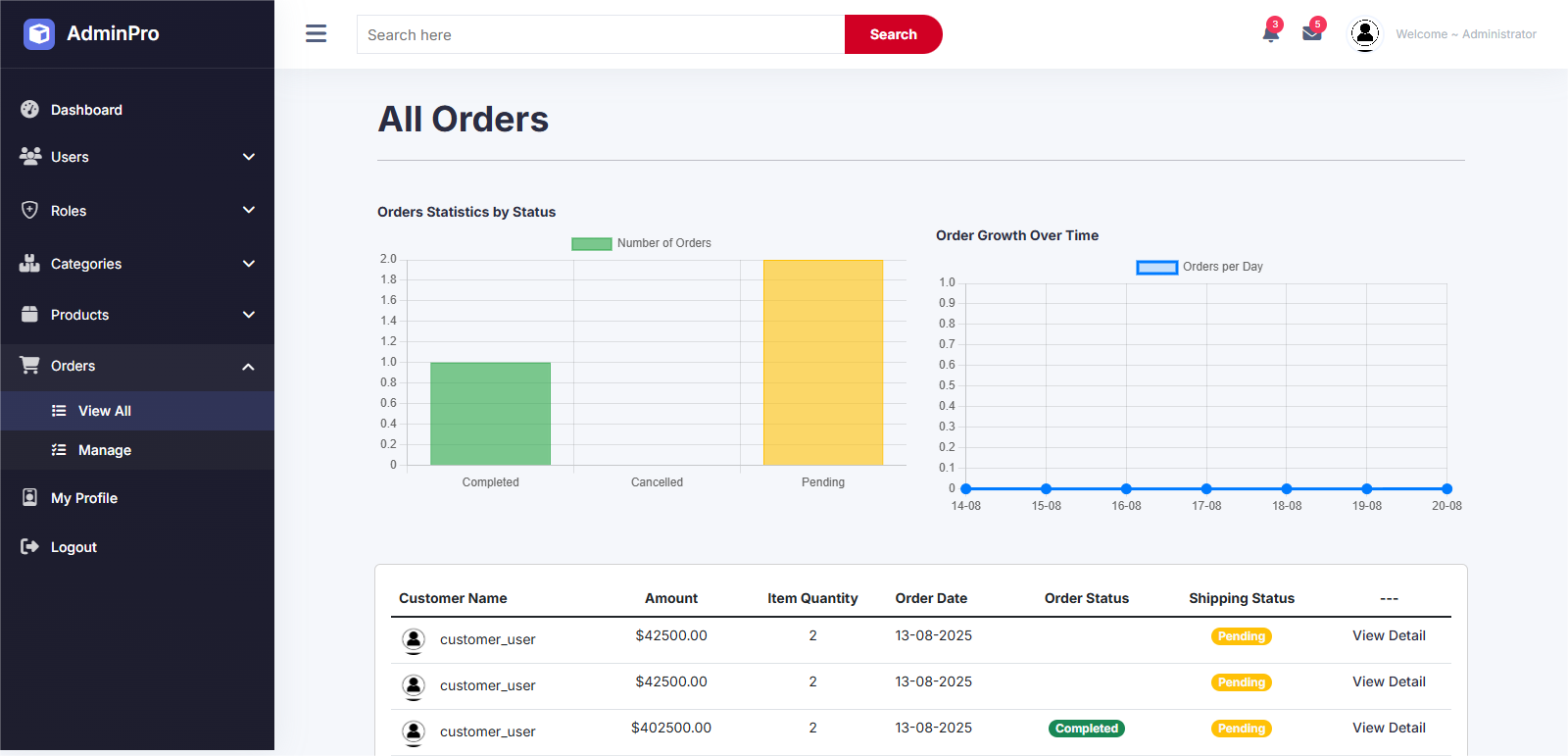Expand the Categories menu
Image resolution: width=1568 pixels, height=756 pixels.
(x=86, y=264)
